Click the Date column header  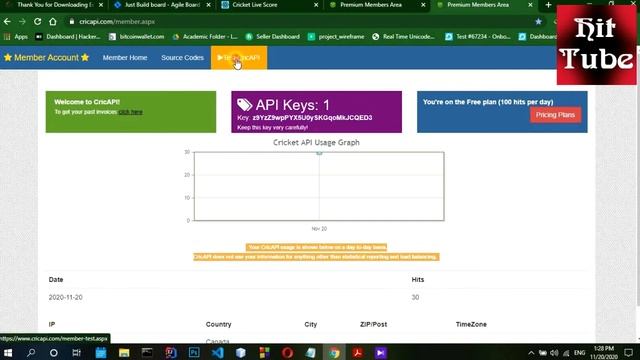(56, 280)
